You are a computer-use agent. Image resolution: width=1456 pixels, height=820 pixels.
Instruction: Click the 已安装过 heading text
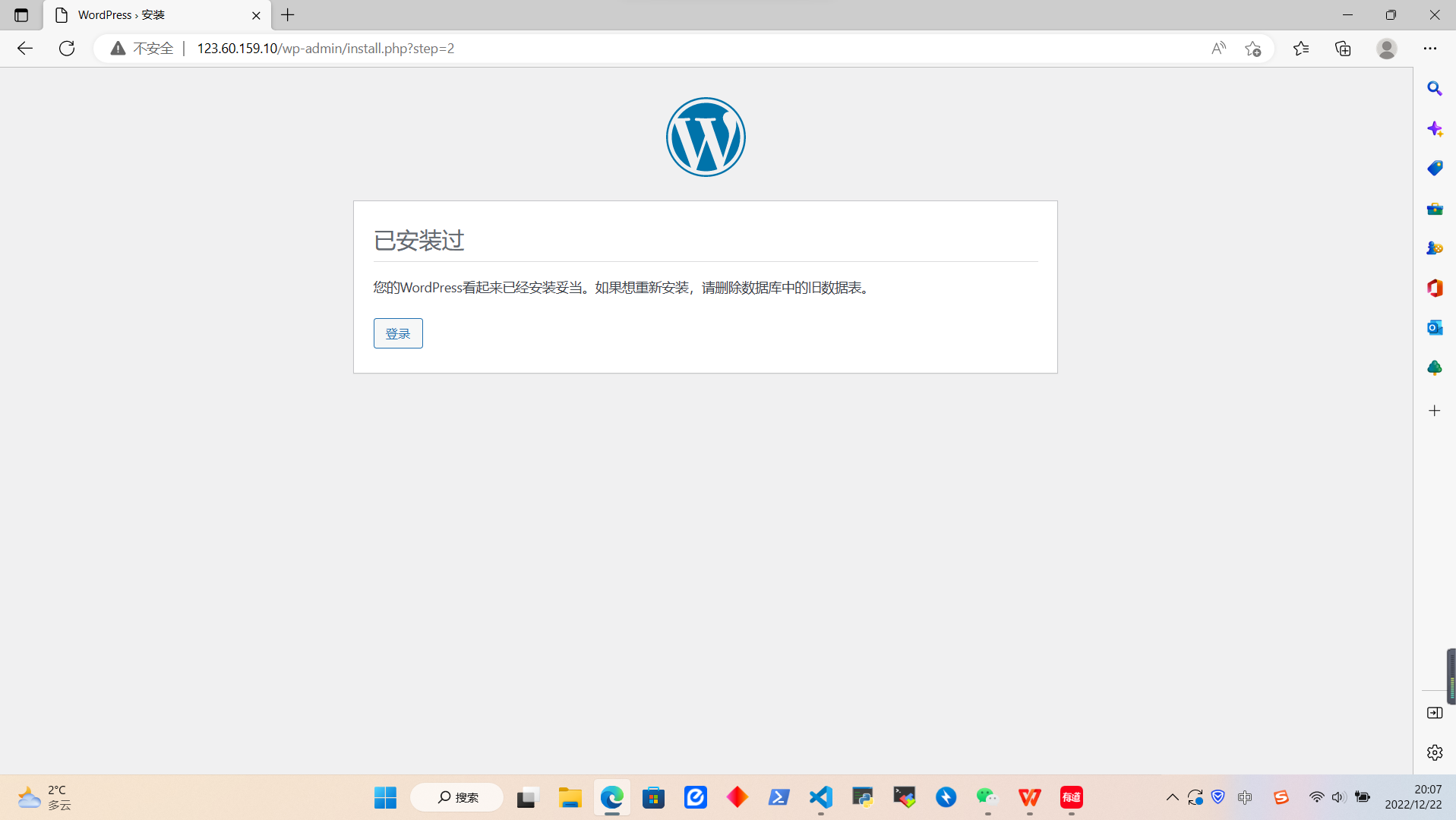(418, 241)
